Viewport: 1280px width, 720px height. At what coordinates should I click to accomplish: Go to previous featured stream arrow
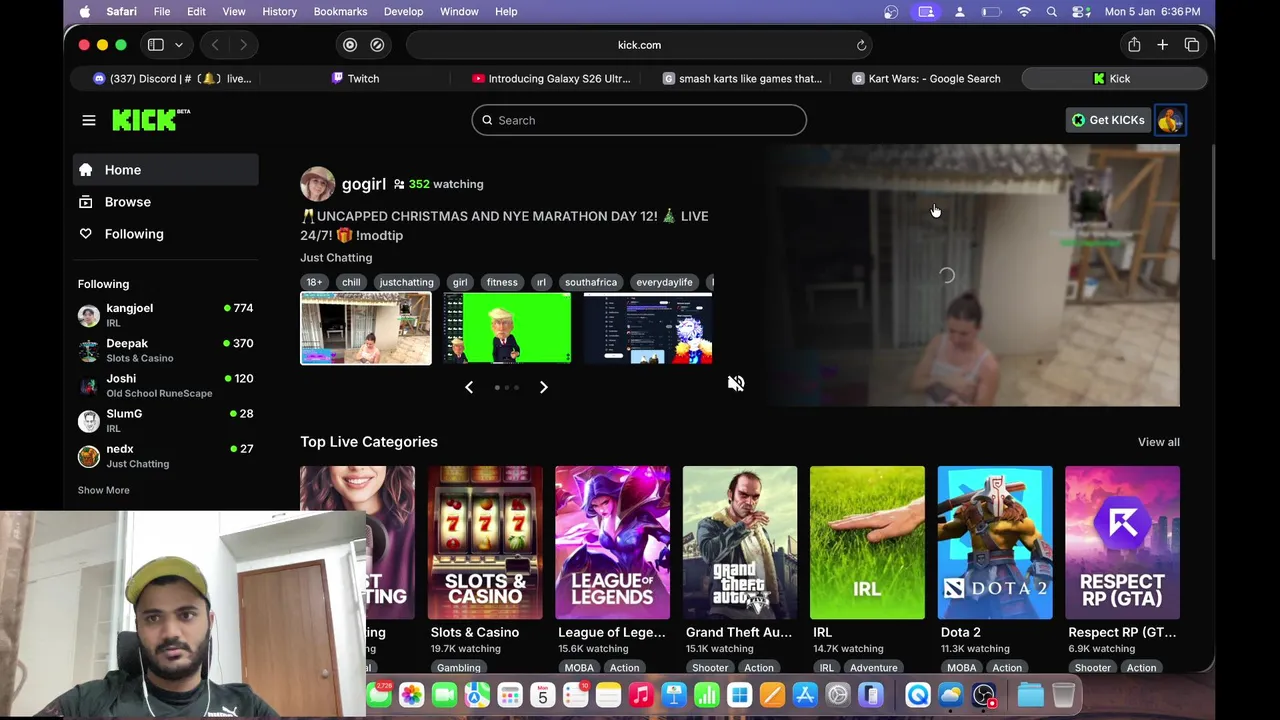(469, 387)
